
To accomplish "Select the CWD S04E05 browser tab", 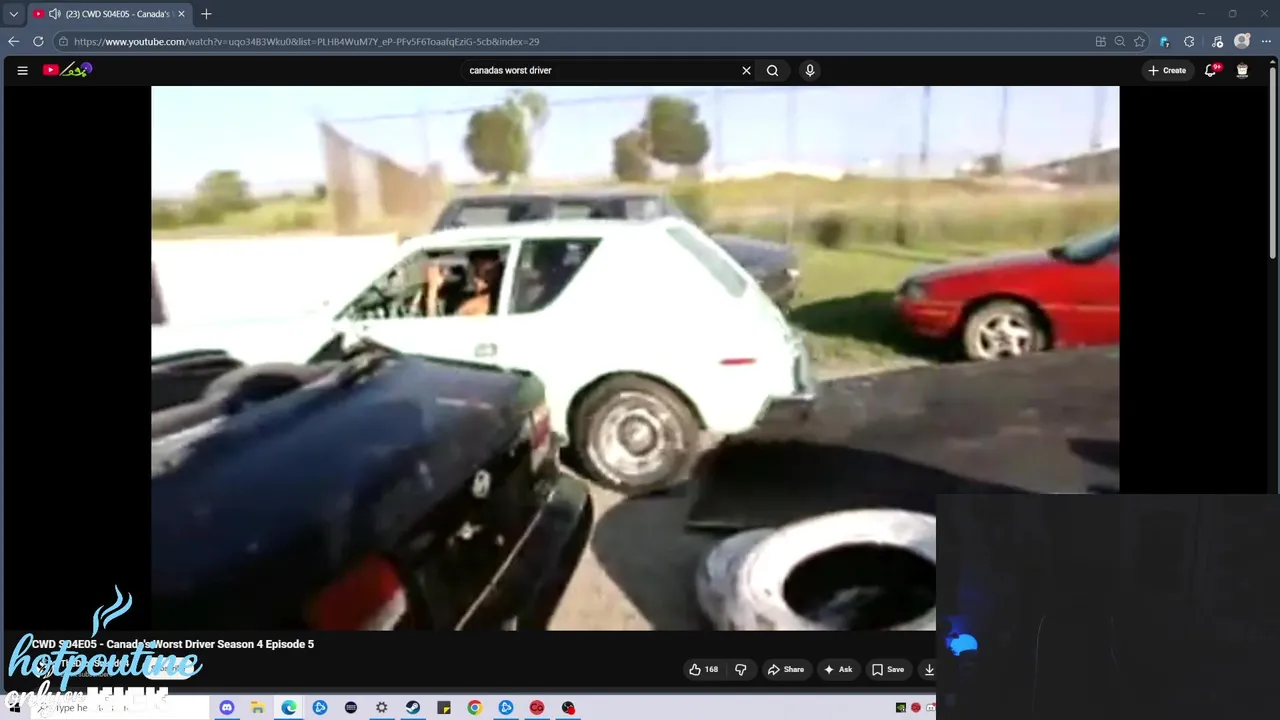I will point(108,14).
